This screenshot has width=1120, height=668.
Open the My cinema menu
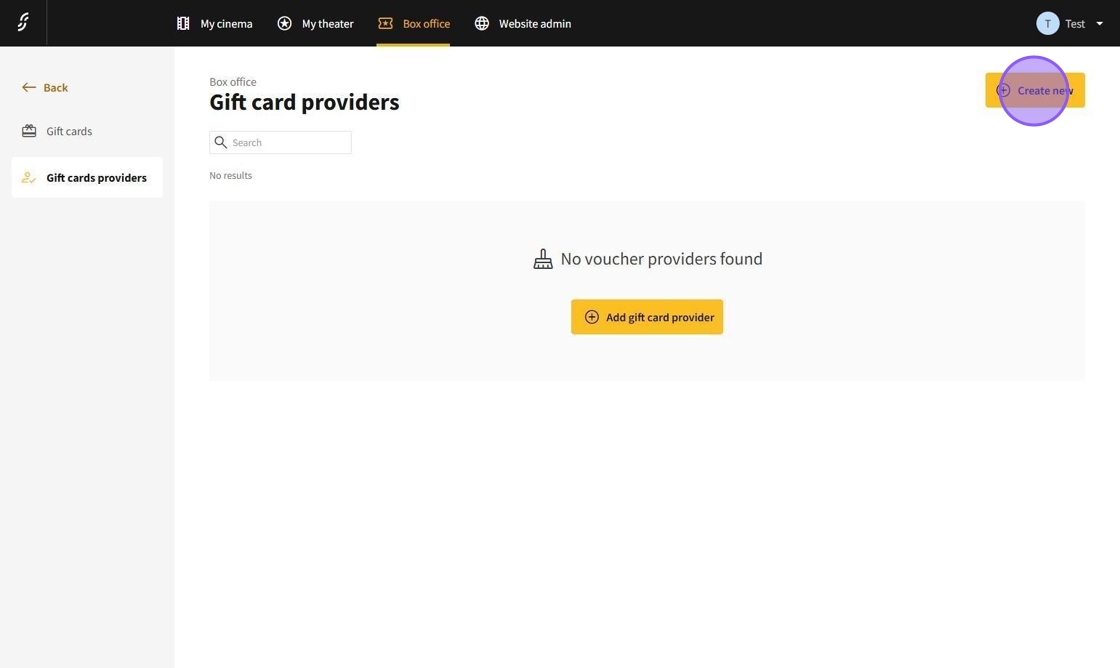pos(226,23)
